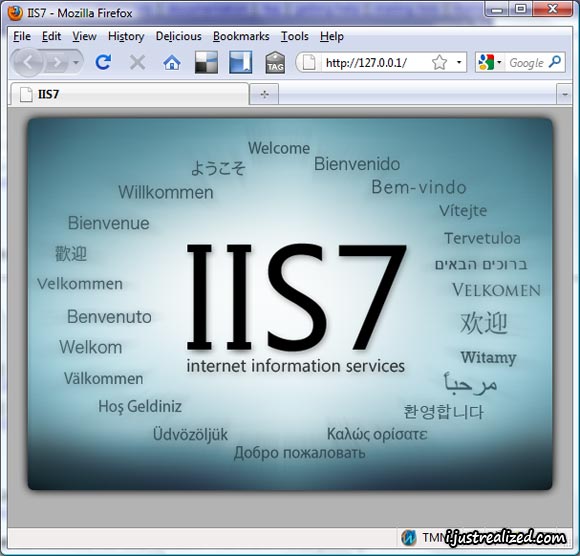
Task: Expand the address bar history dropdown
Action: pyautogui.click(x=459, y=62)
